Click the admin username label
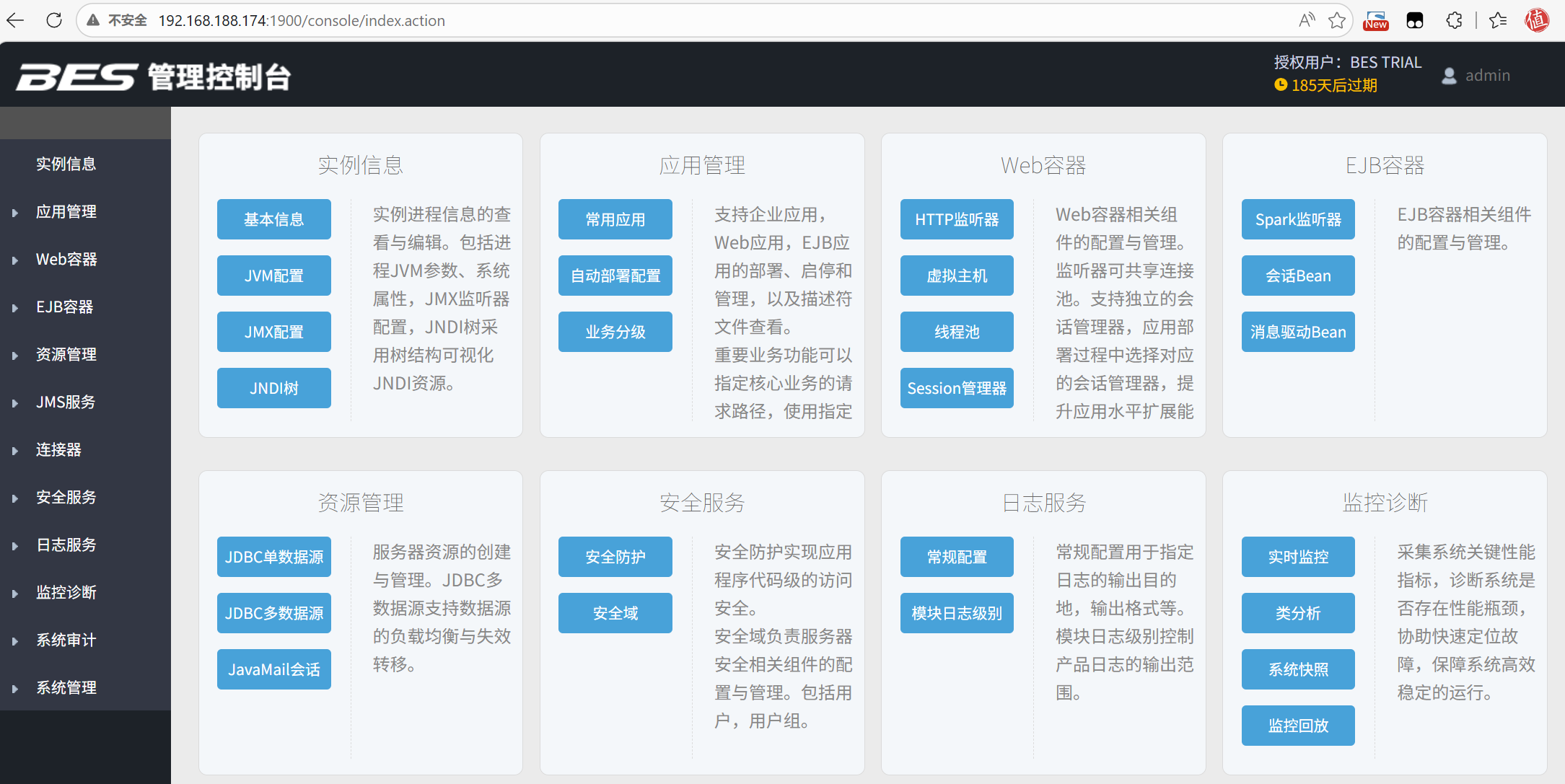 click(1488, 75)
